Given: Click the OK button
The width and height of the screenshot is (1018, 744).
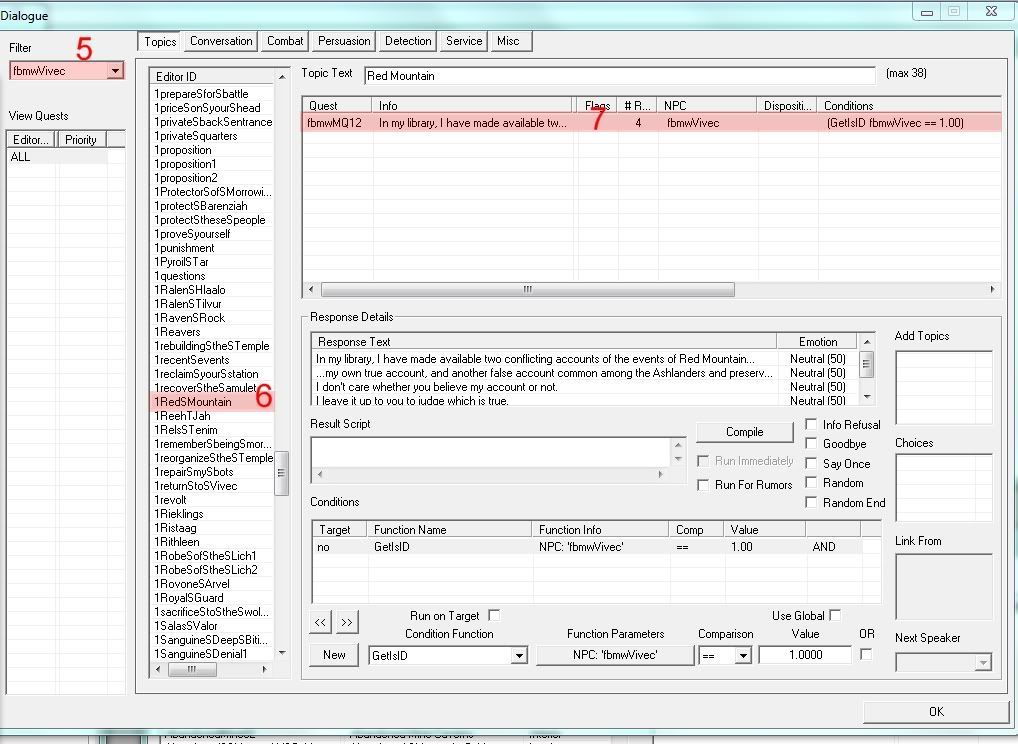Looking at the screenshot, I should pyautogui.click(x=935, y=711).
